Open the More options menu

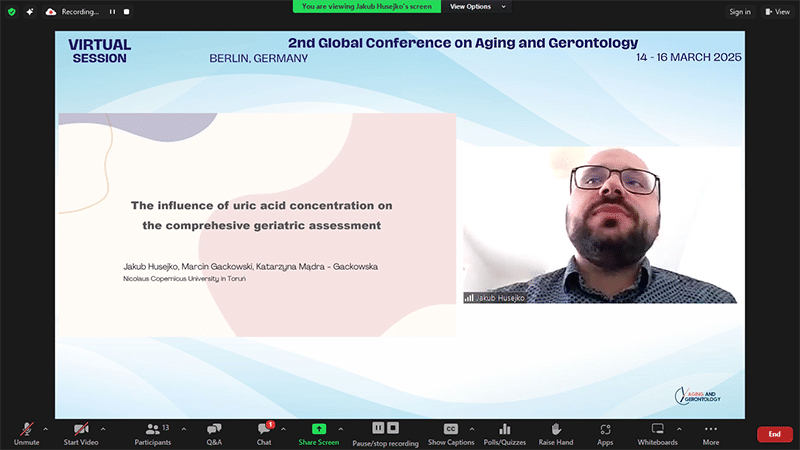tap(710, 430)
